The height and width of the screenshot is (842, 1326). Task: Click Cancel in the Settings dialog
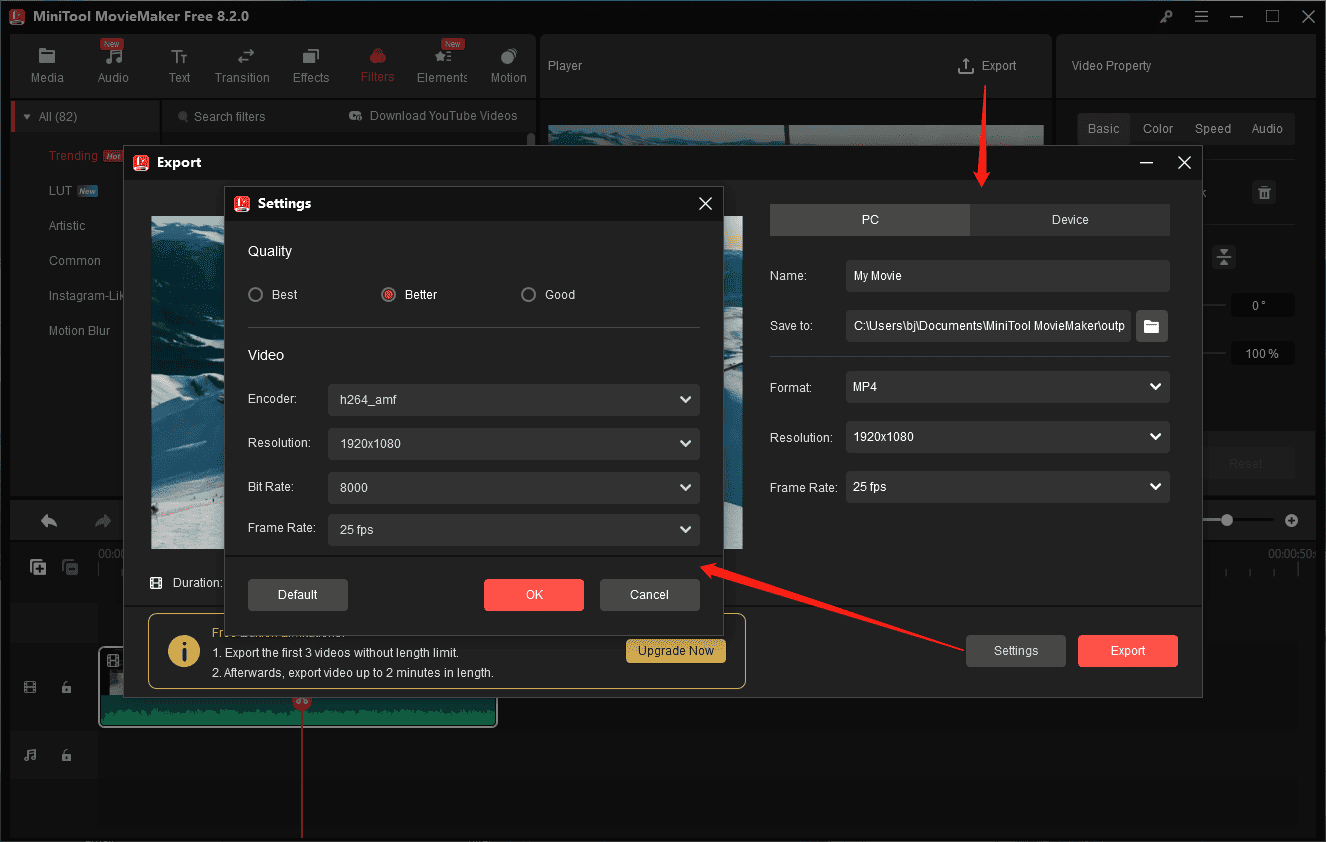[650, 595]
